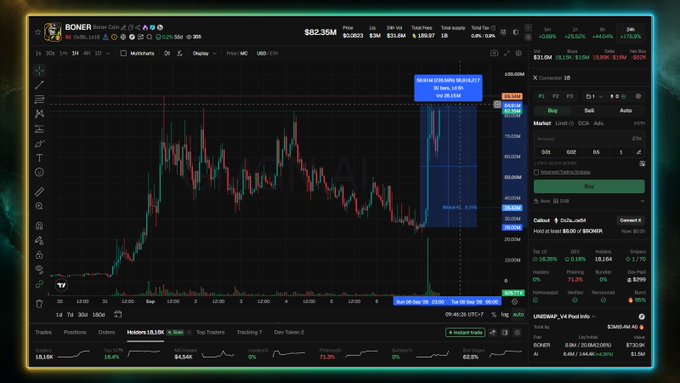Select Limit order type
Image resolution: width=680 pixels, height=383 pixels.
[562, 124]
